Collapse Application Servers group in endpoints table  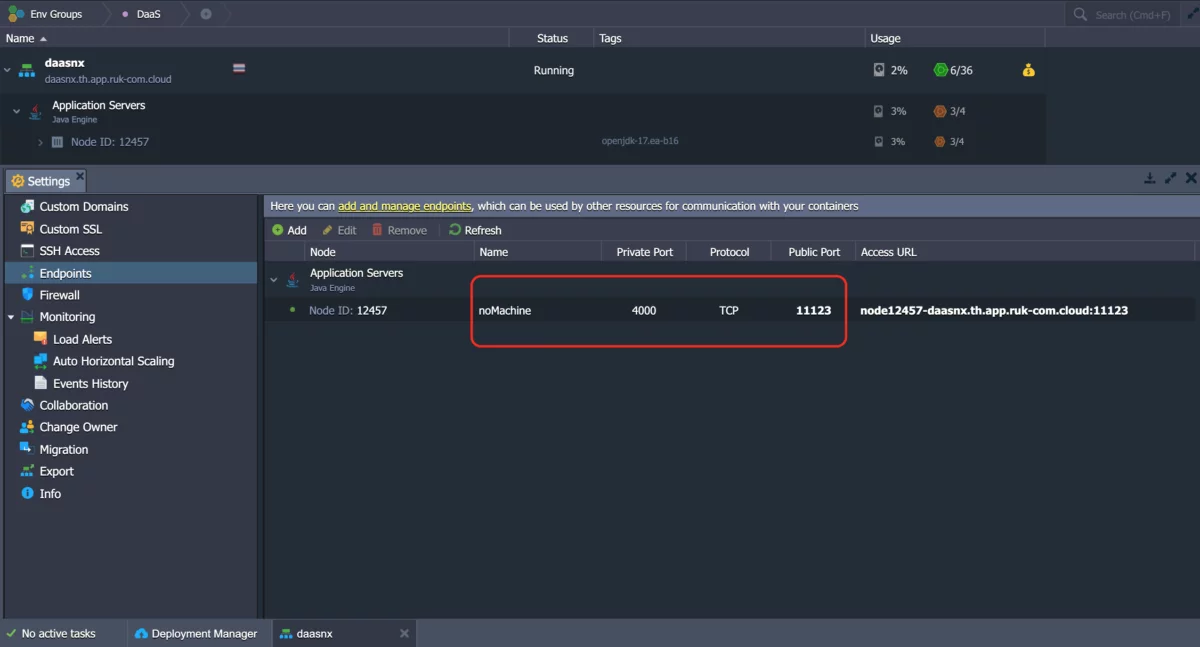coord(274,280)
